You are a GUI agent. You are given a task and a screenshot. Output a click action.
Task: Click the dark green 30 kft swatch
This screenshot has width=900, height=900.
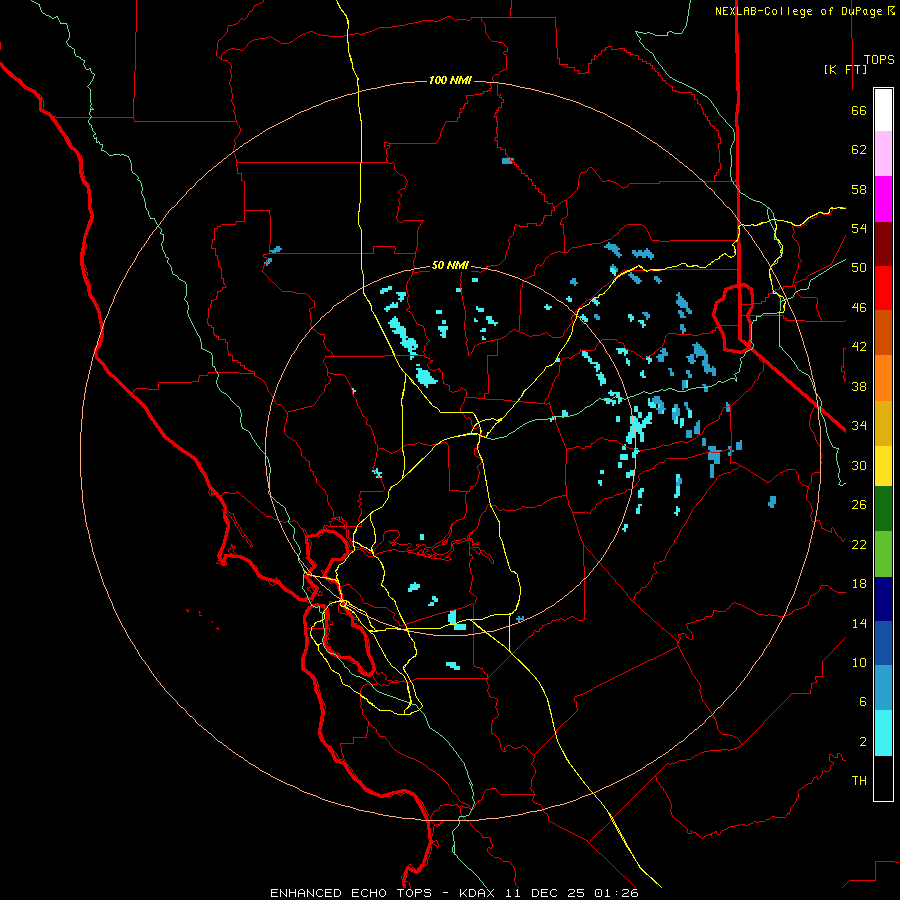[883, 509]
